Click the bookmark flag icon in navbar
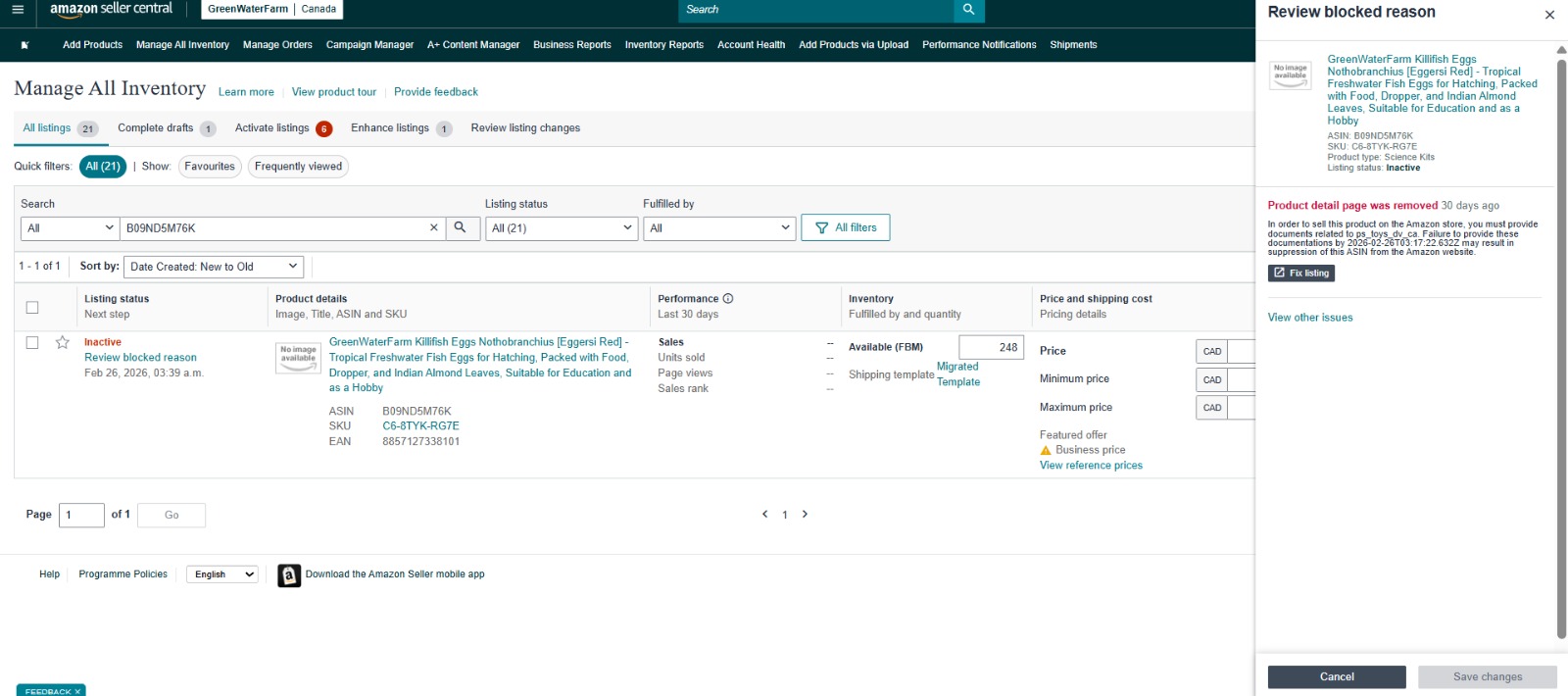Viewport: 1568px width, 696px height. tap(25, 45)
